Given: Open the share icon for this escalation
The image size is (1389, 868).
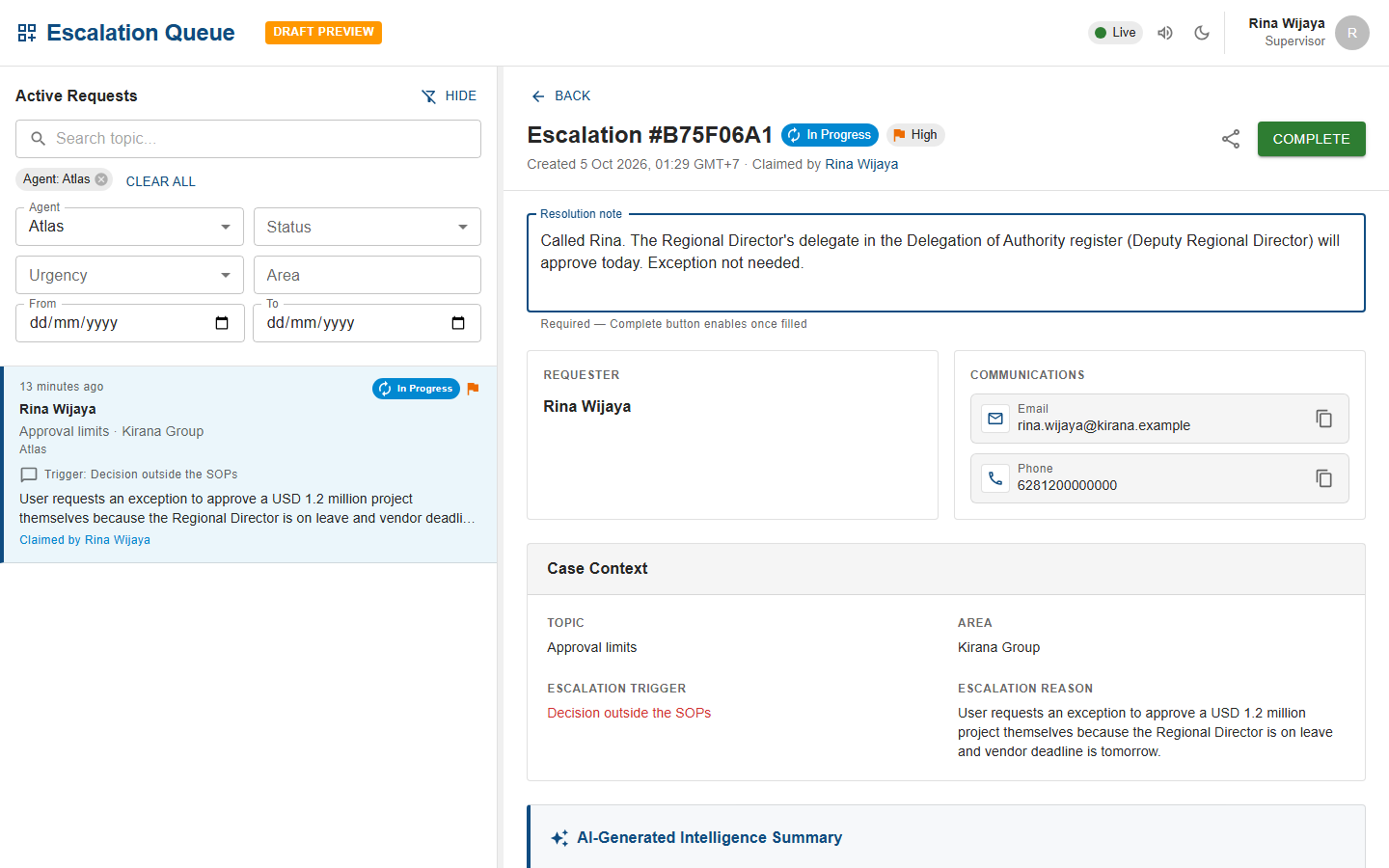Looking at the screenshot, I should [x=1231, y=139].
